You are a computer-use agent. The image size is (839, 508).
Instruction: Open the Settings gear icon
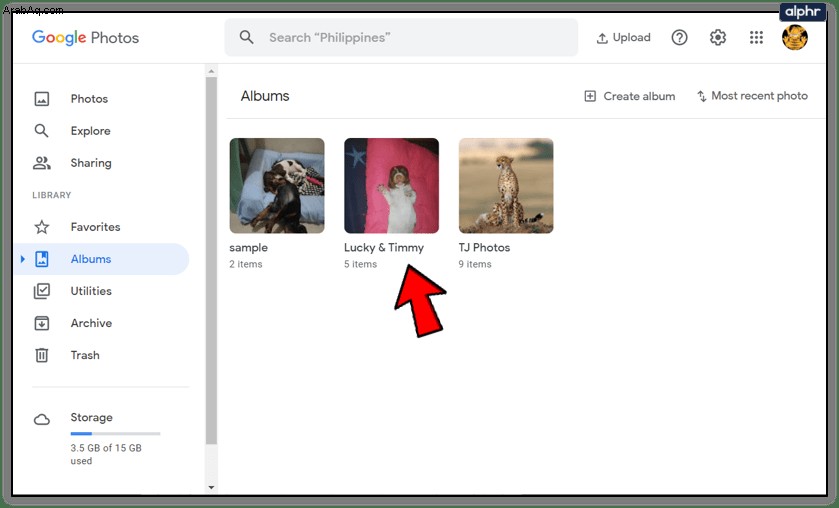pyautogui.click(x=718, y=37)
